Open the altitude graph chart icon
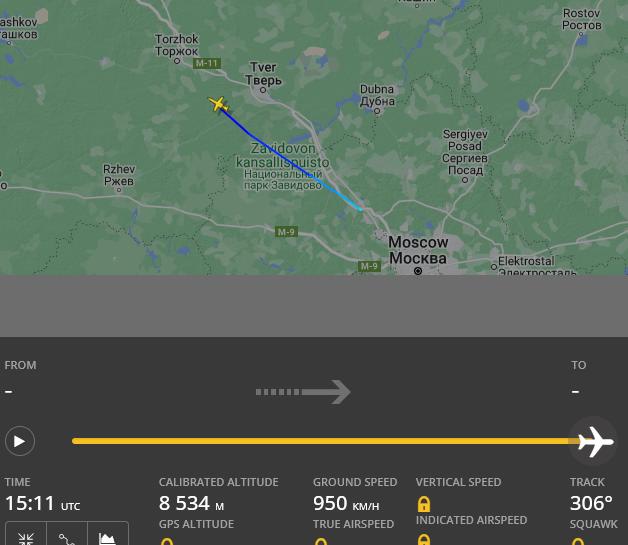Image resolution: width=628 pixels, height=545 pixels. [107, 538]
